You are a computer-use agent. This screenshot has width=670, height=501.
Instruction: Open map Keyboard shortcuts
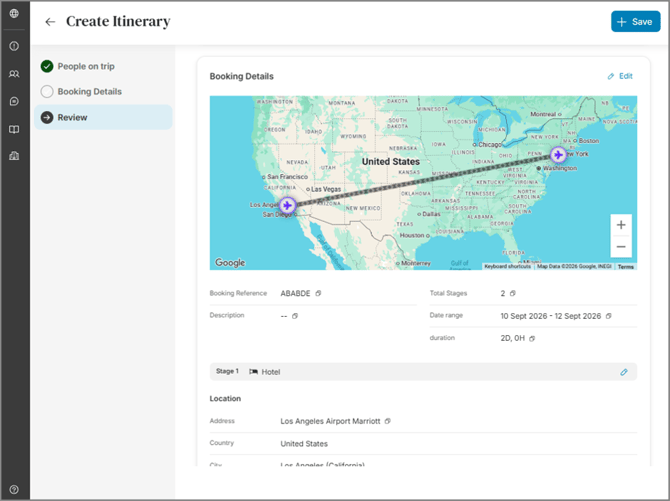[508, 266]
